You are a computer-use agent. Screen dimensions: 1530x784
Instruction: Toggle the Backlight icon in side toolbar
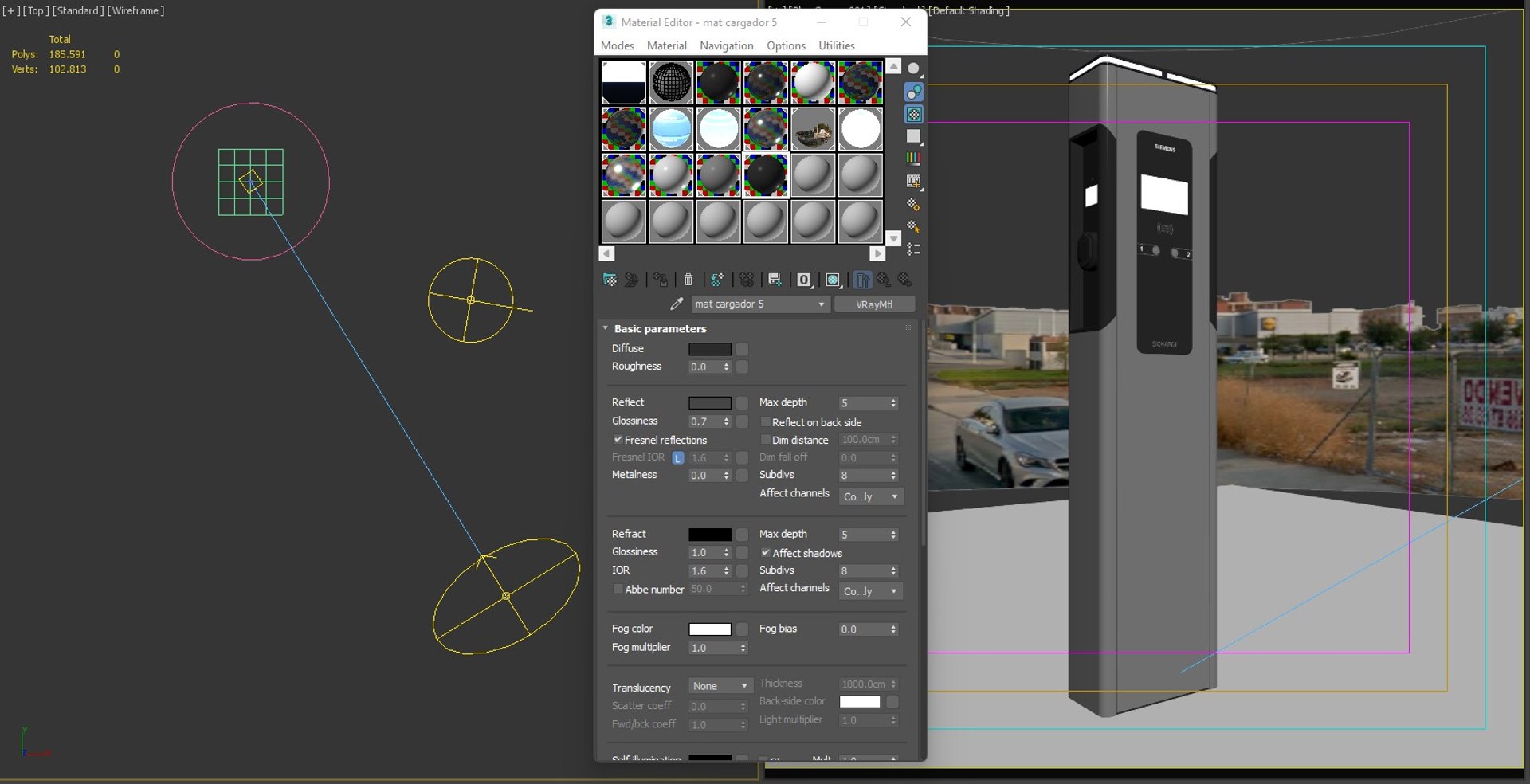[914, 92]
